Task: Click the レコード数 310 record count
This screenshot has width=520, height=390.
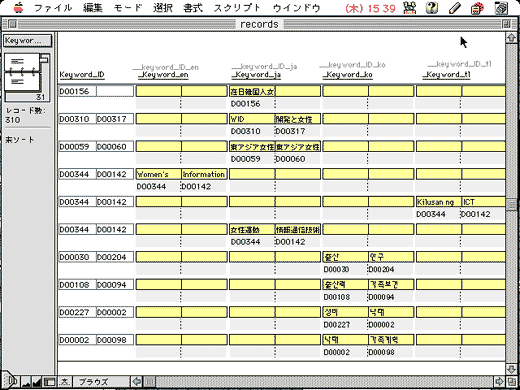Action: click(x=25, y=115)
